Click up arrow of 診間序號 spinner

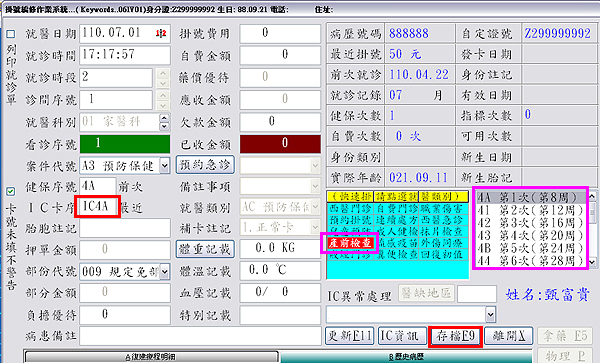pyautogui.click(x=163, y=95)
